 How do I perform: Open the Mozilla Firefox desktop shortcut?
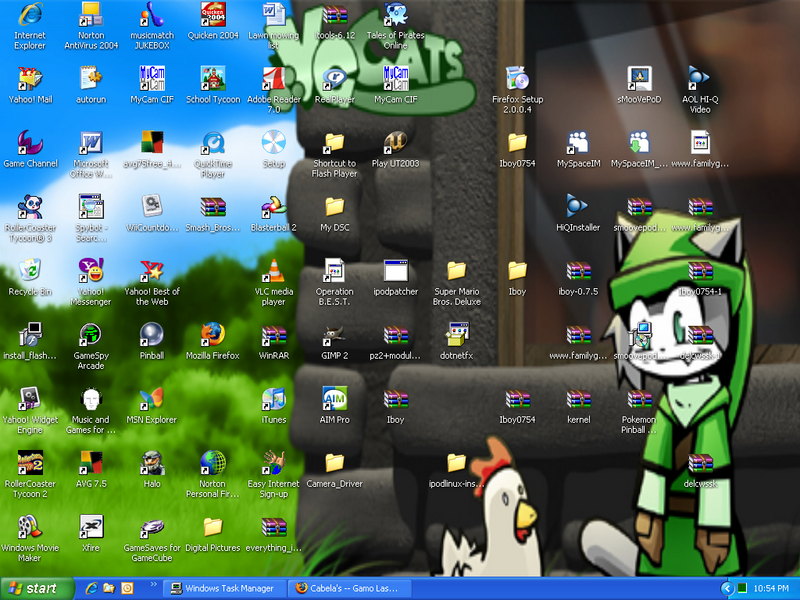[x=212, y=335]
